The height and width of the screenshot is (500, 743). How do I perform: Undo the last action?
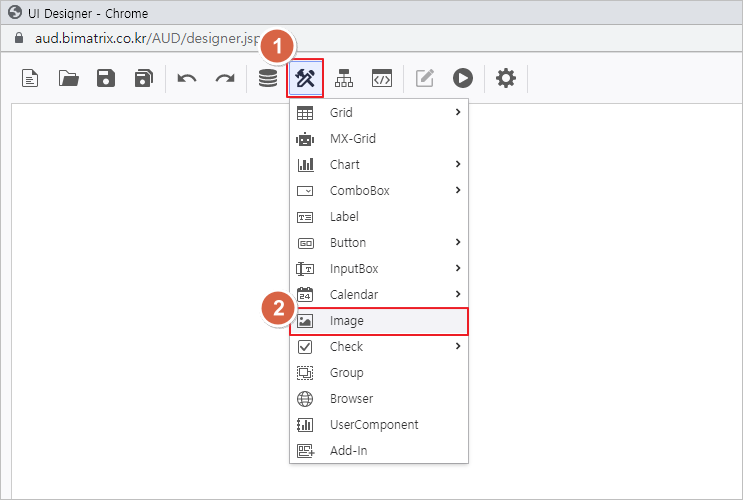point(187,78)
